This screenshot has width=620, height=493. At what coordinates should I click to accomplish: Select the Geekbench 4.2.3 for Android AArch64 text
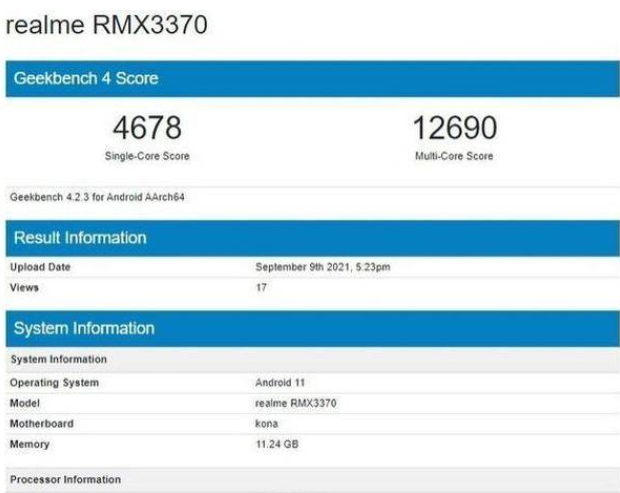pos(97,197)
